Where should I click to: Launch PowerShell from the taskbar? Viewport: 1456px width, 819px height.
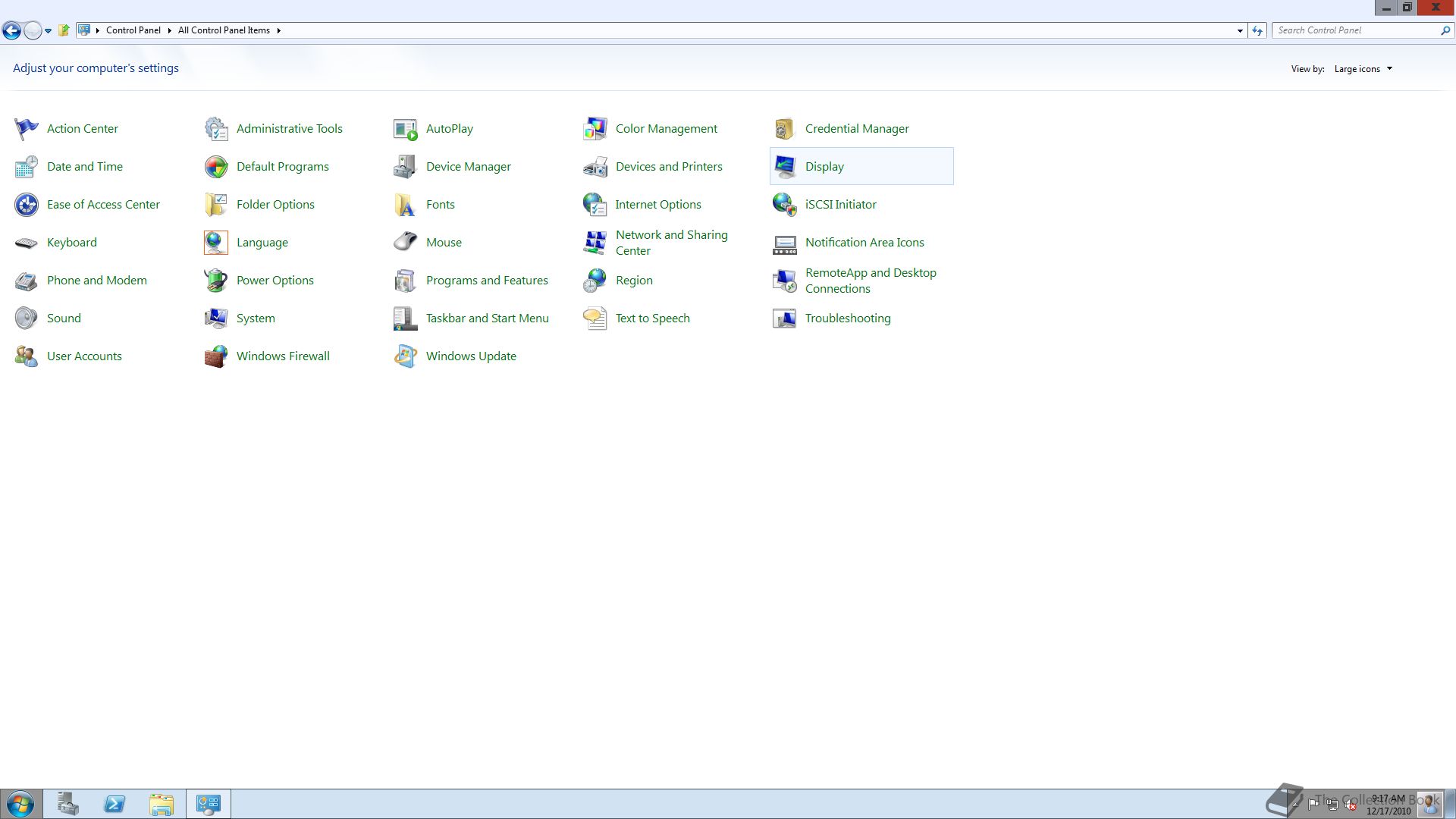tap(115, 804)
